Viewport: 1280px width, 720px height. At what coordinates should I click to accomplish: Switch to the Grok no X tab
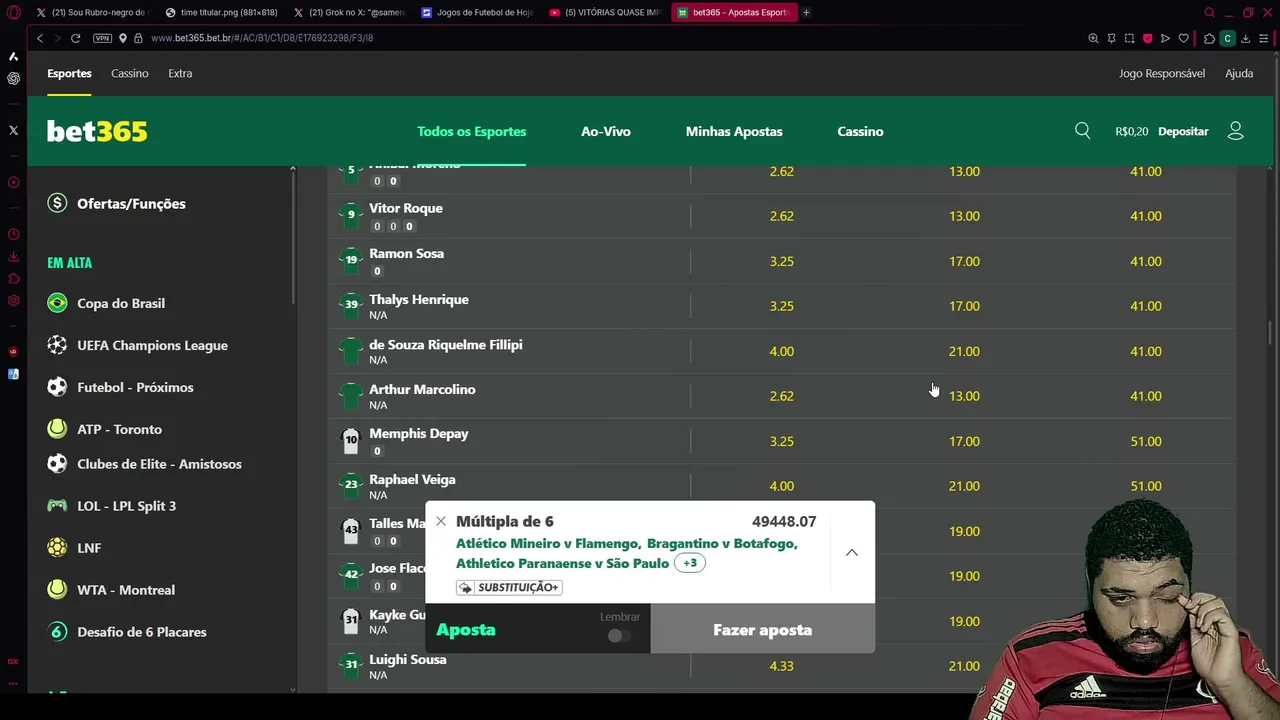350,12
